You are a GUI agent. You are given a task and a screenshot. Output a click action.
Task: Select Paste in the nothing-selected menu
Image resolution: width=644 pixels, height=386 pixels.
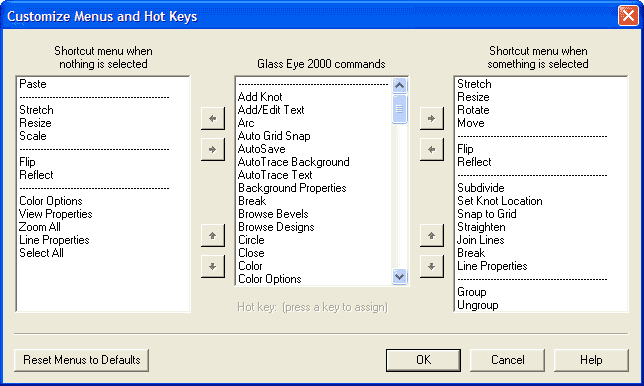(33, 84)
